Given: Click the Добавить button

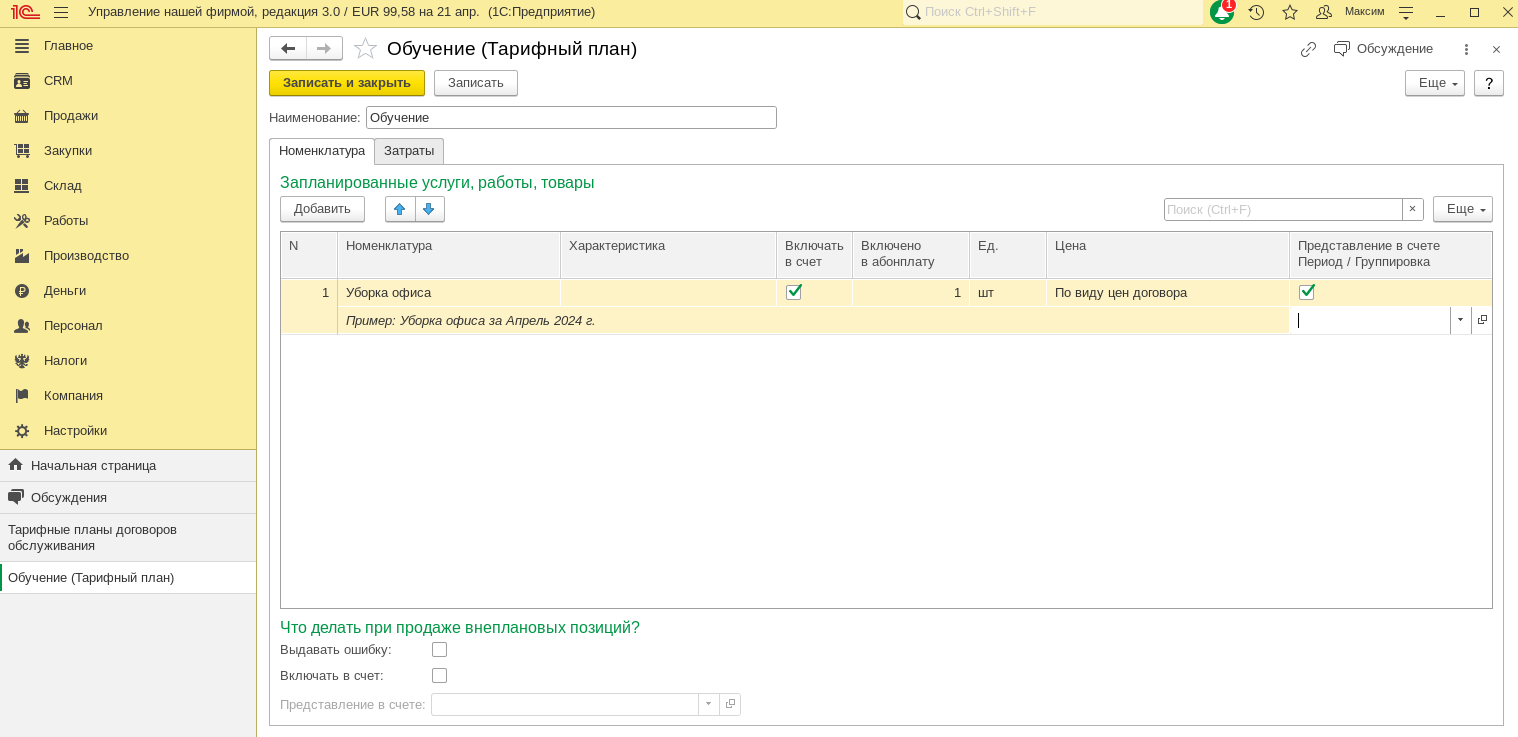Looking at the screenshot, I should click(x=322, y=209).
